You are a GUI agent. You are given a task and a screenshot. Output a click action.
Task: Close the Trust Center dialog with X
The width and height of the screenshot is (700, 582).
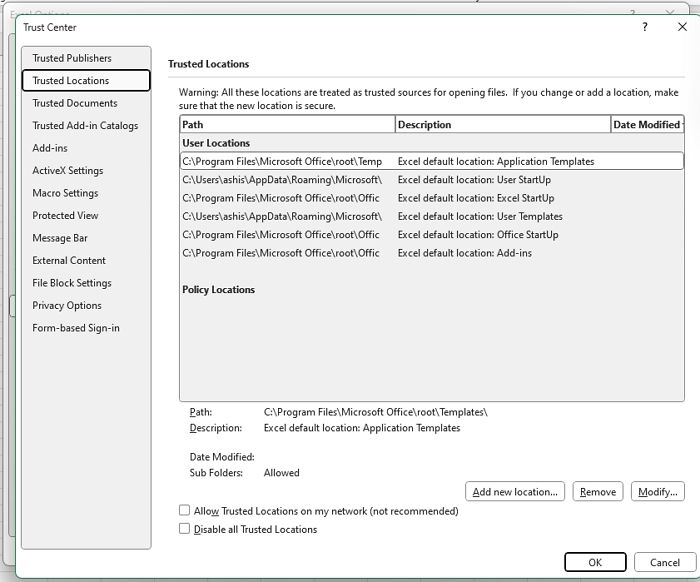click(x=682, y=27)
